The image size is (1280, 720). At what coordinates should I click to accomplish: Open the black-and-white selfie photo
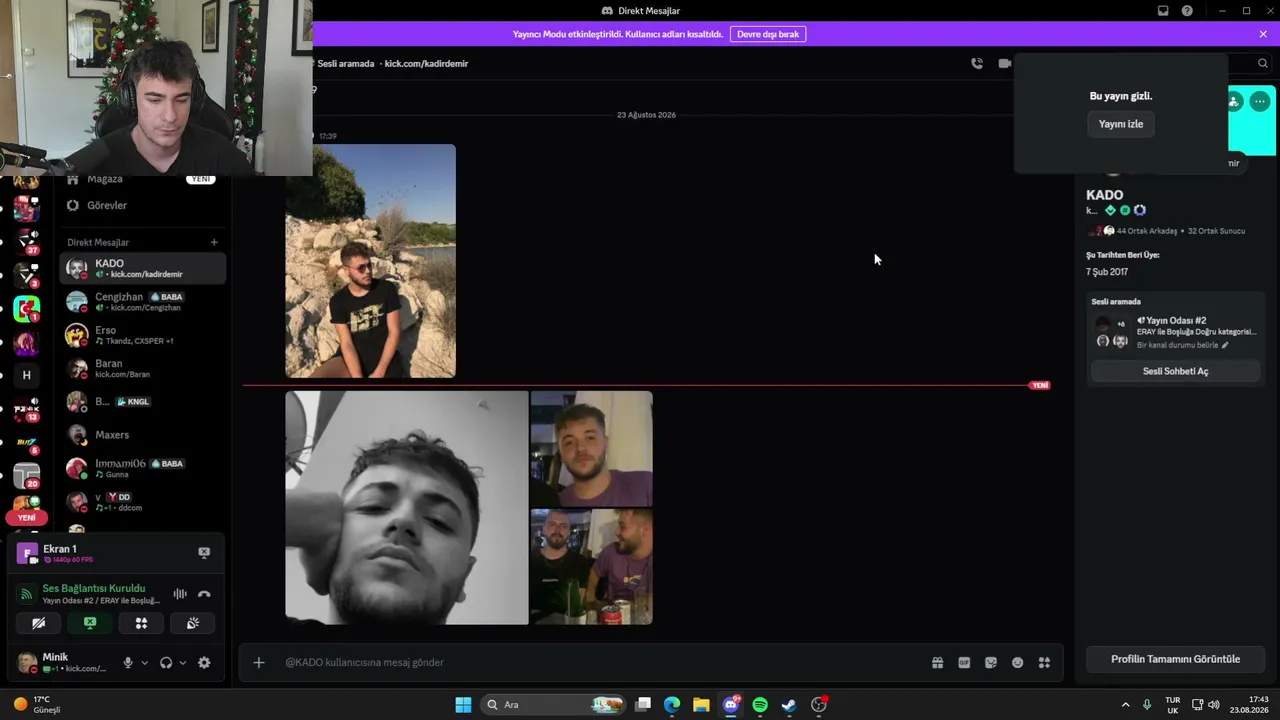coord(406,508)
